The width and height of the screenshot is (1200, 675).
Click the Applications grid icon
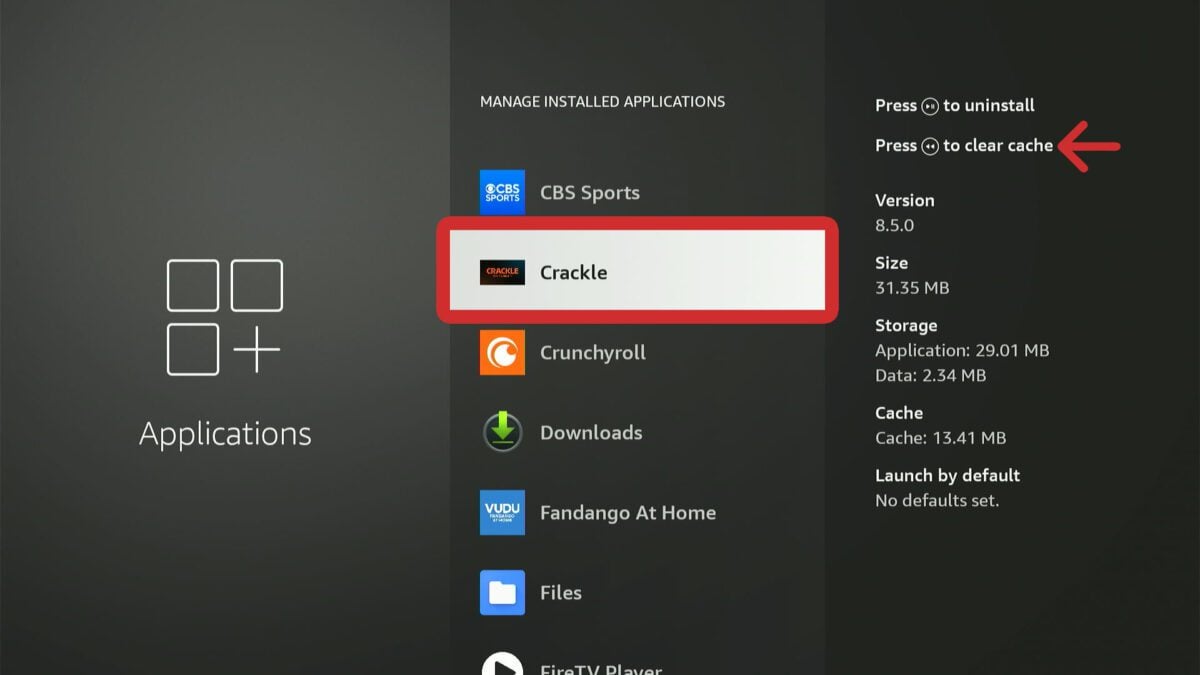pyautogui.click(x=224, y=317)
